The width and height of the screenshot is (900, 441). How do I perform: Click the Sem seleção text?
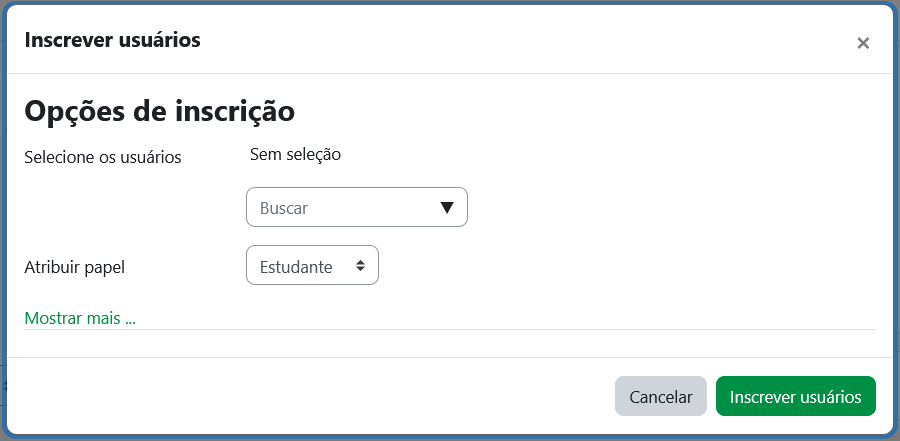[x=295, y=154]
